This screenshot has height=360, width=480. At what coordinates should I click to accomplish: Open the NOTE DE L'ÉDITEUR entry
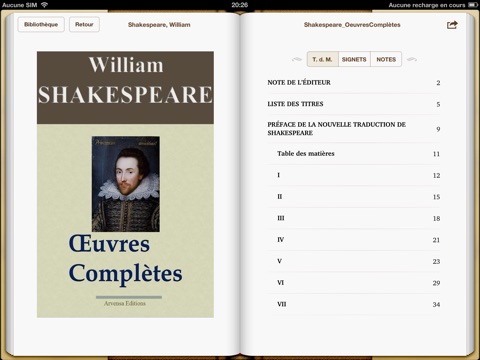point(354,83)
